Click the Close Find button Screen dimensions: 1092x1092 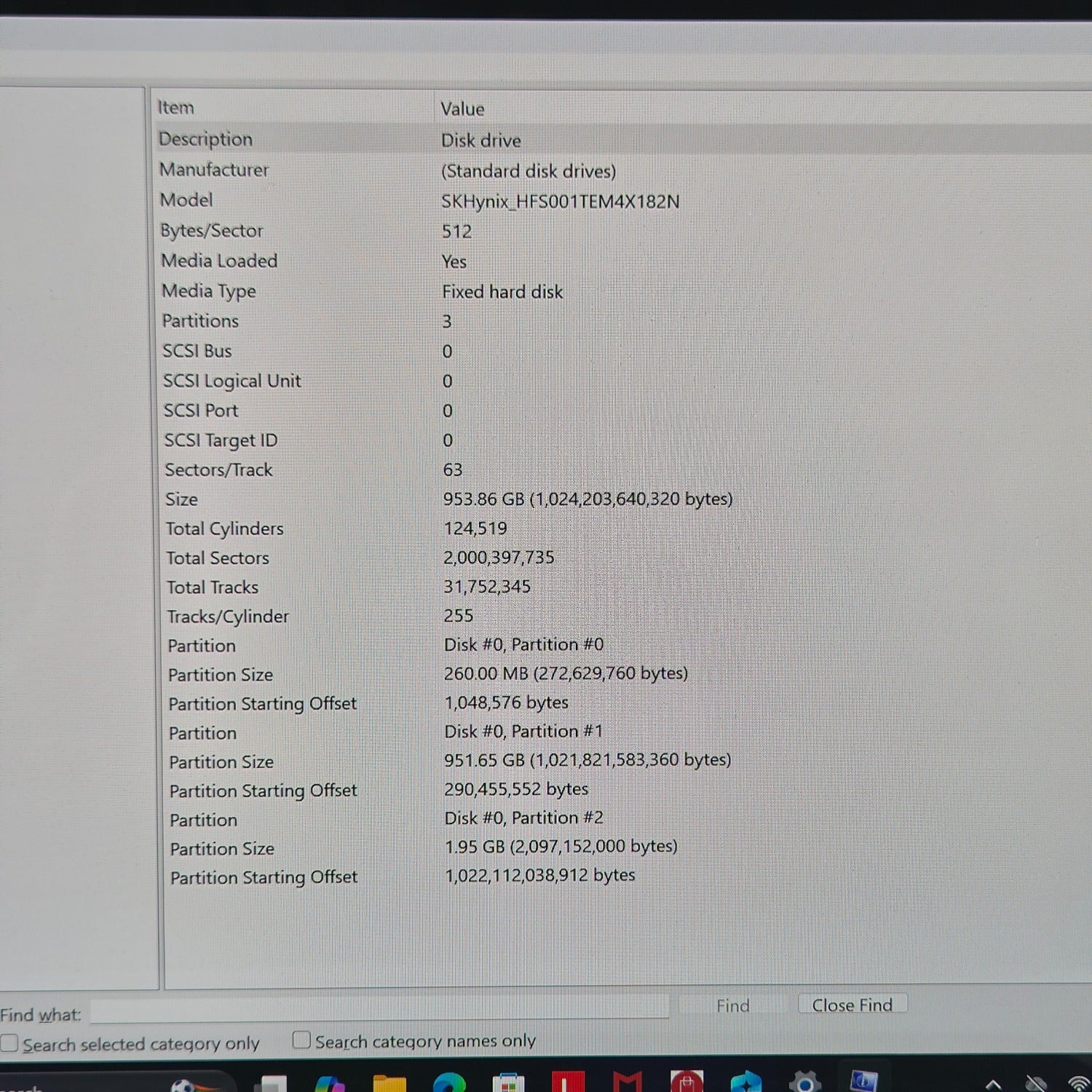pyautogui.click(x=852, y=1005)
